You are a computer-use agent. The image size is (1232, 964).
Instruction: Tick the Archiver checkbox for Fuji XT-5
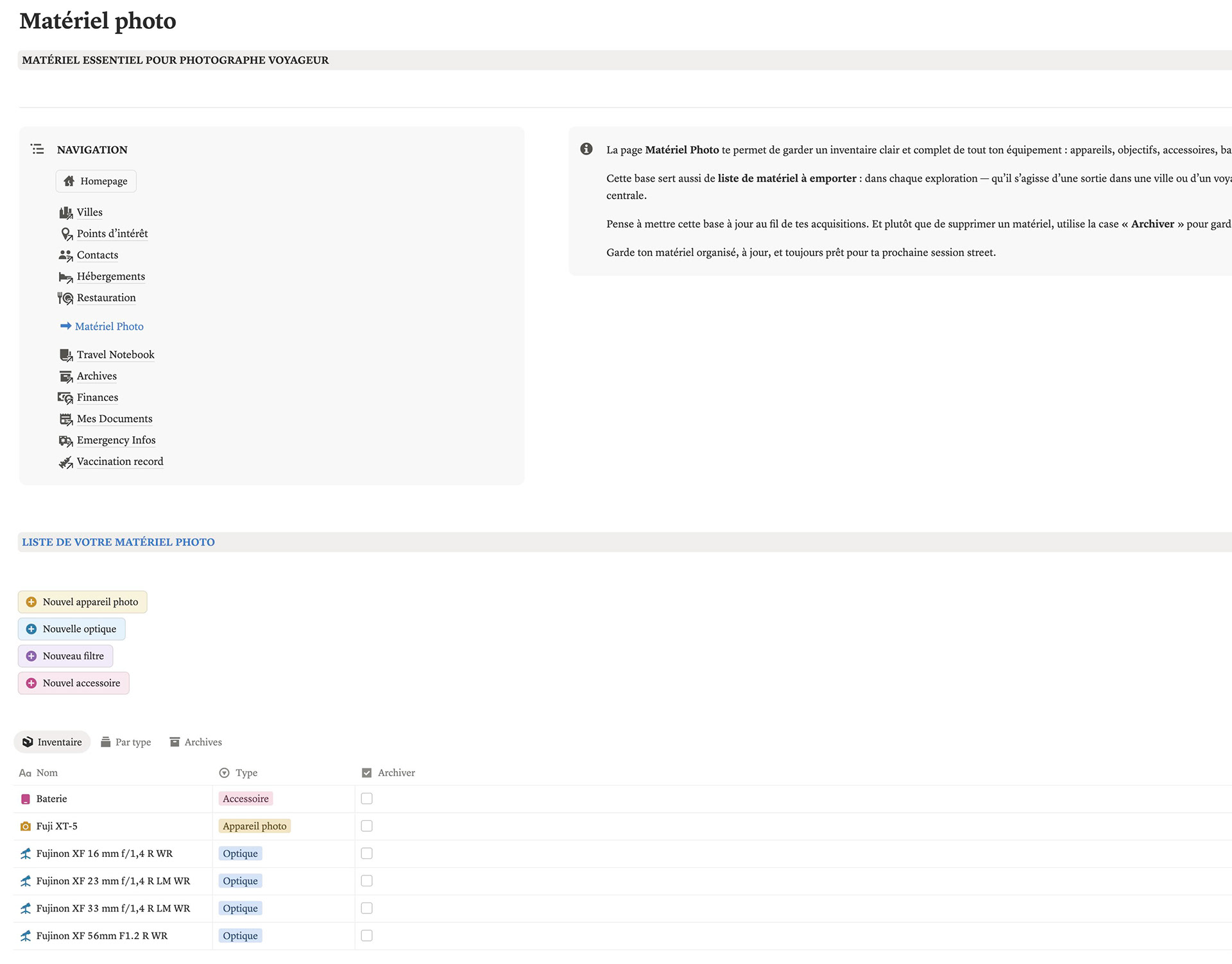pos(366,826)
